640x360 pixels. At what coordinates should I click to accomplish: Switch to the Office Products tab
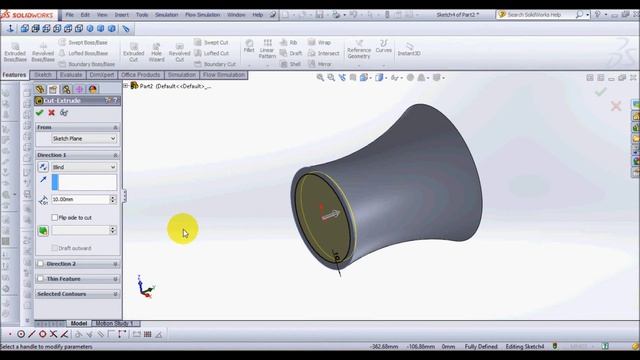coord(140,75)
